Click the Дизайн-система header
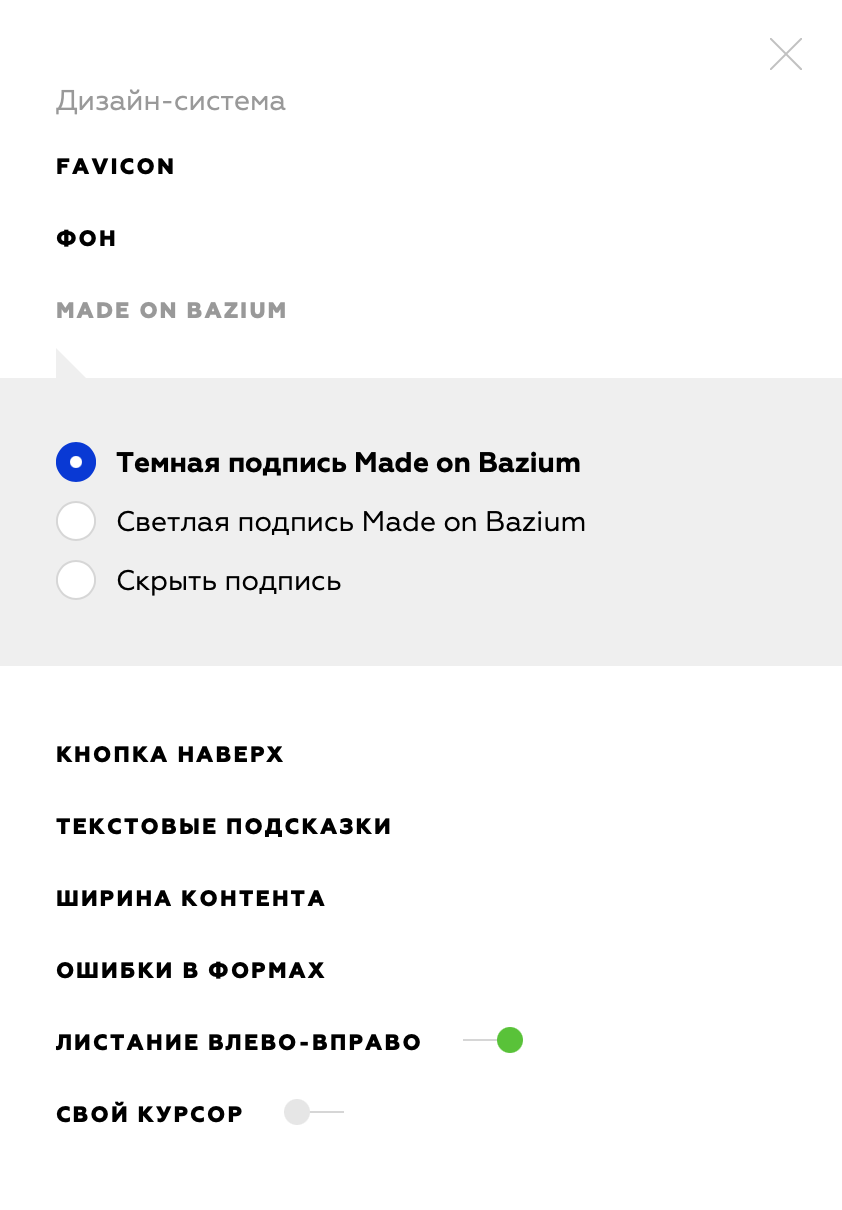 (170, 101)
